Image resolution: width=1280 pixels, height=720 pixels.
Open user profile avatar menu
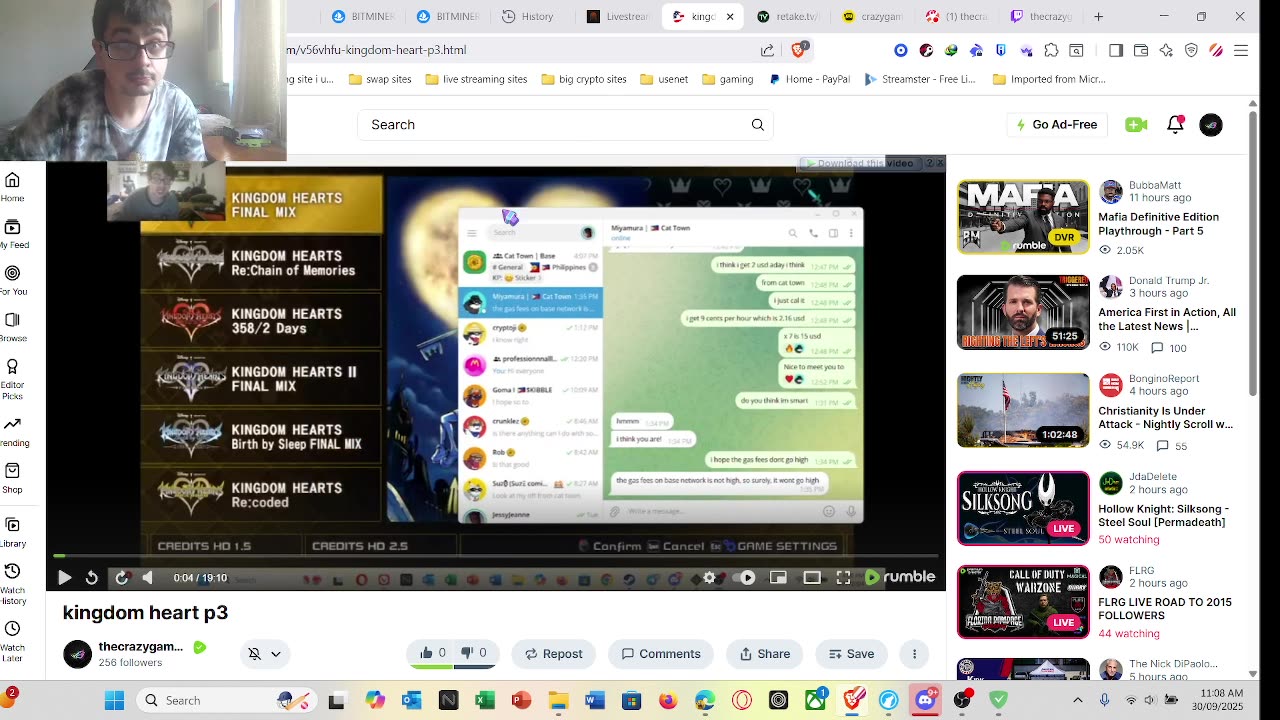click(x=1211, y=125)
